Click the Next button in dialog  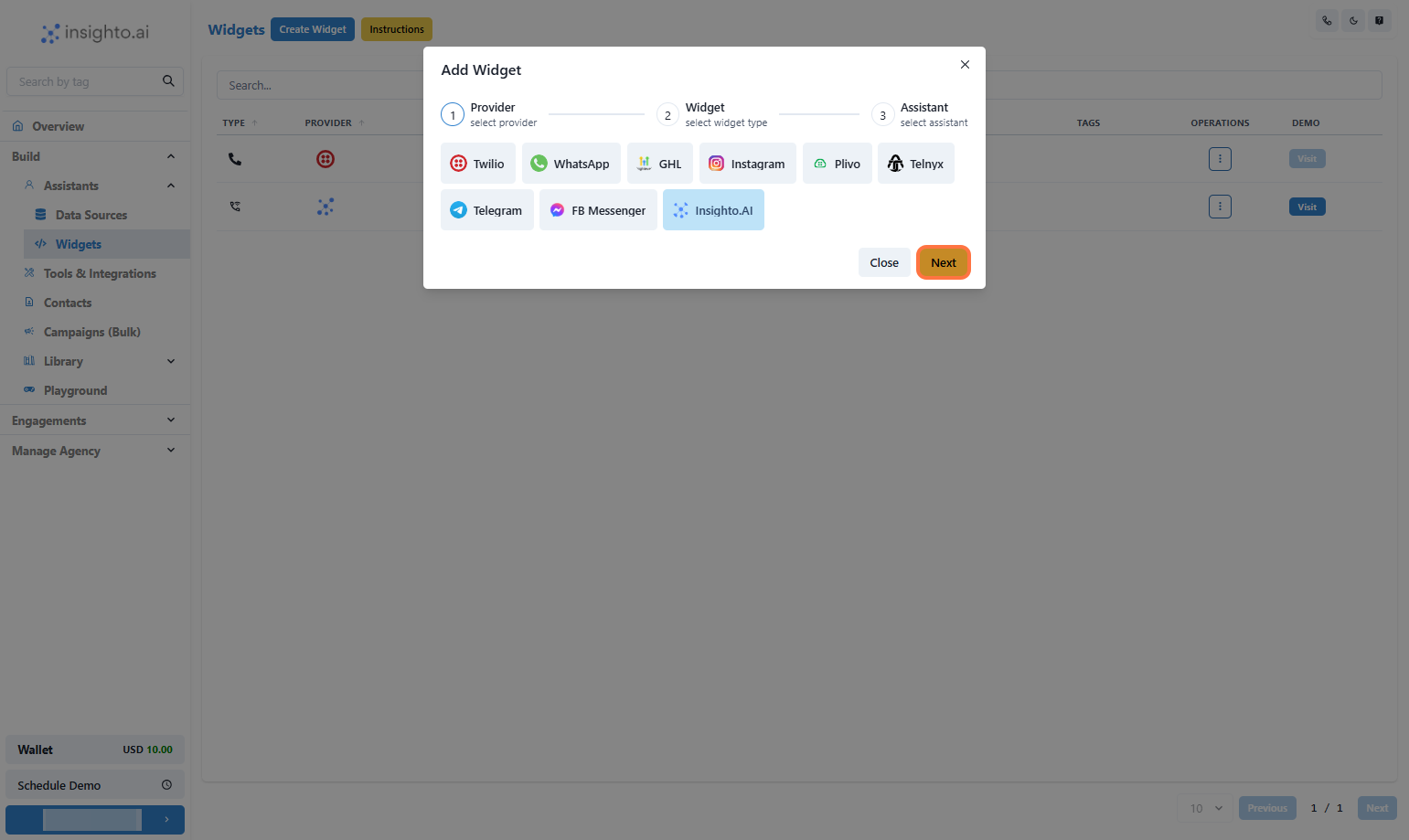pyautogui.click(x=944, y=262)
